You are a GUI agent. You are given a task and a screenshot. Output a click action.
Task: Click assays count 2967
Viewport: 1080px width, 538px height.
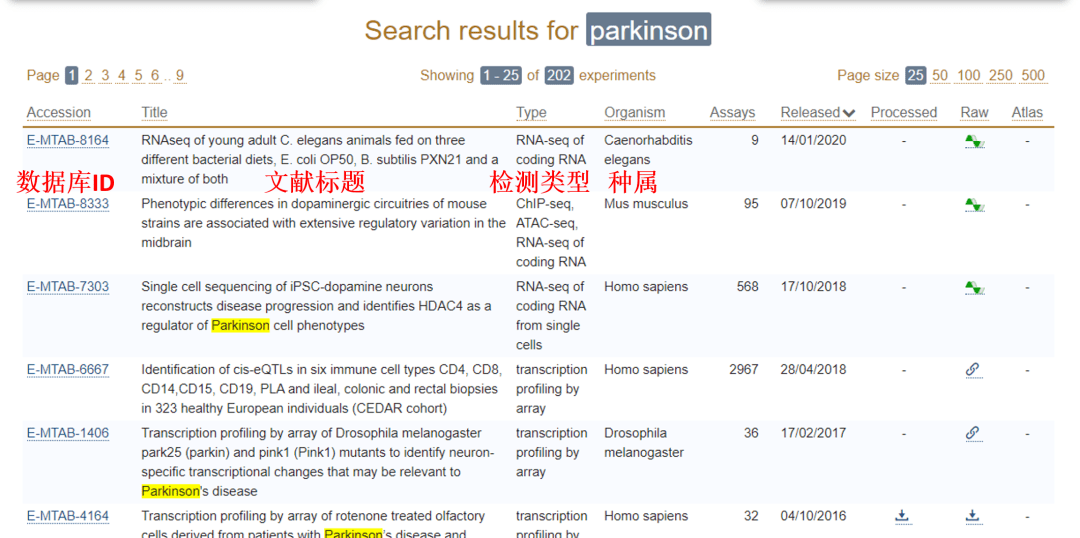pyautogui.click(x=744, y=370)
